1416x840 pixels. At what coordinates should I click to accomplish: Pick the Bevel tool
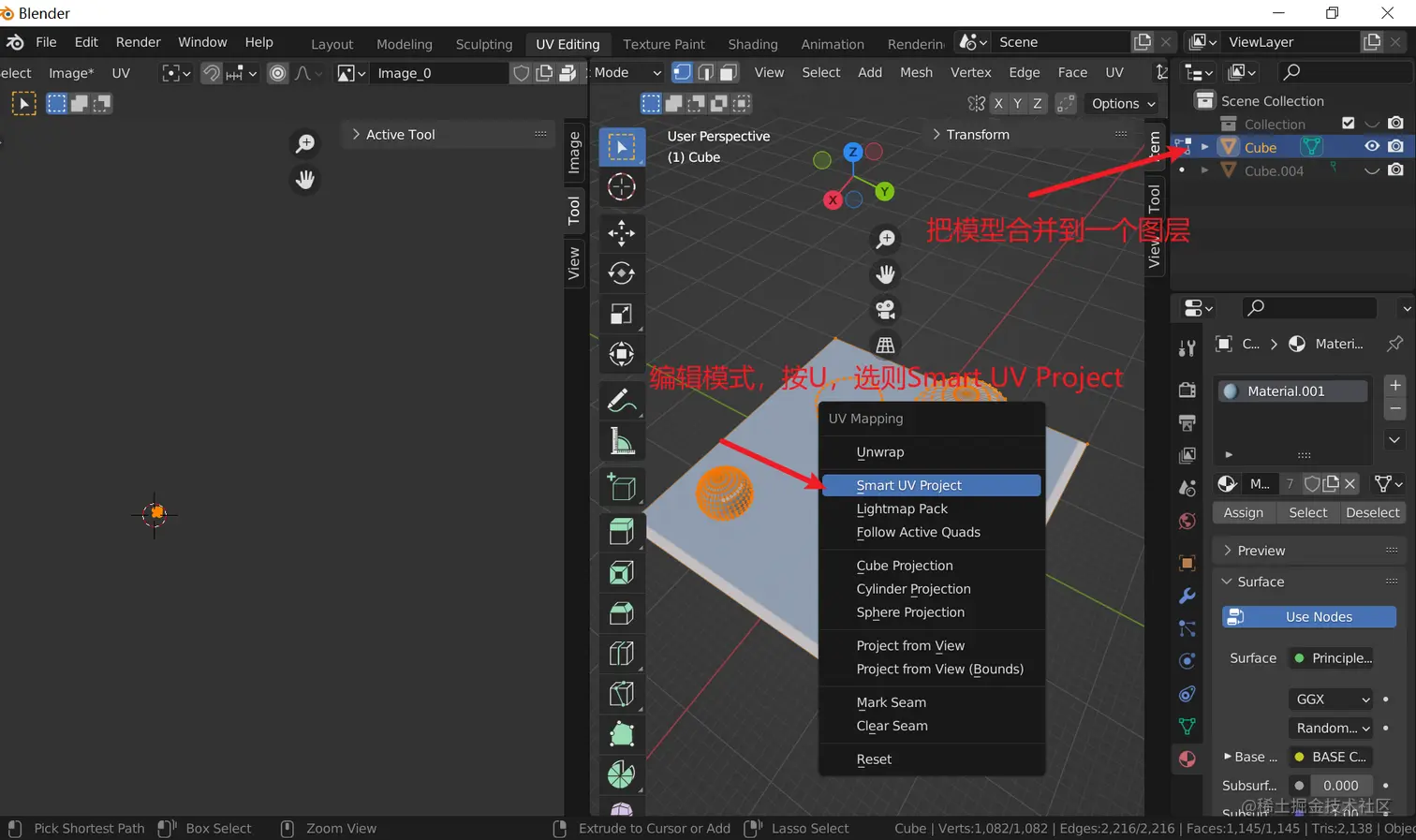pyautogui.click(x=622, y=612)
